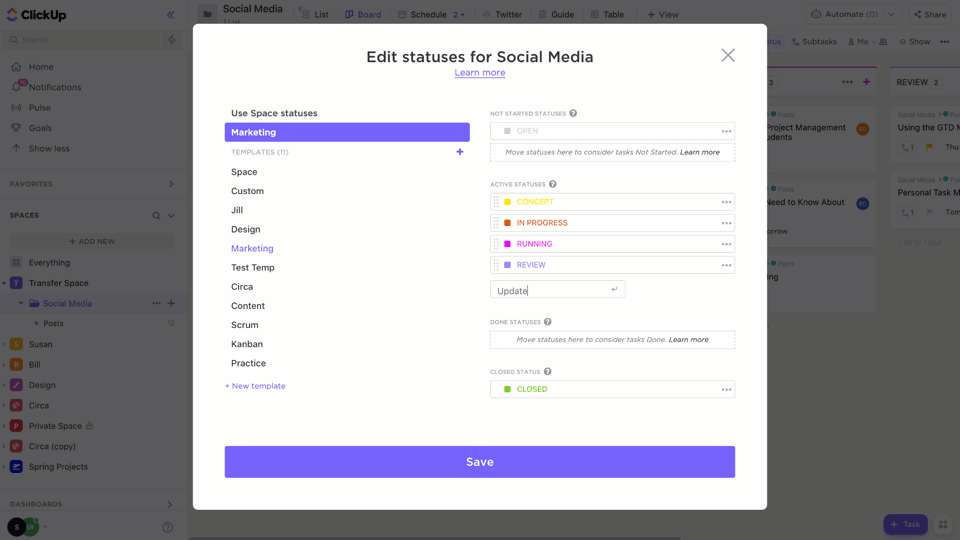Choose the Kanban template

(x=247, y=344)
